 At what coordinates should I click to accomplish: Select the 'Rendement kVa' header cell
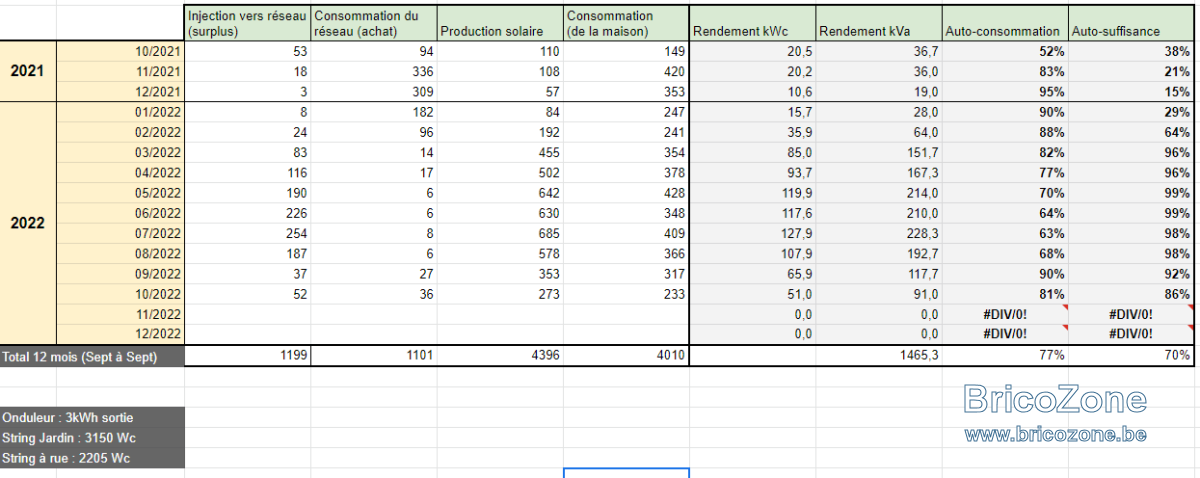(x=879, y=23)
